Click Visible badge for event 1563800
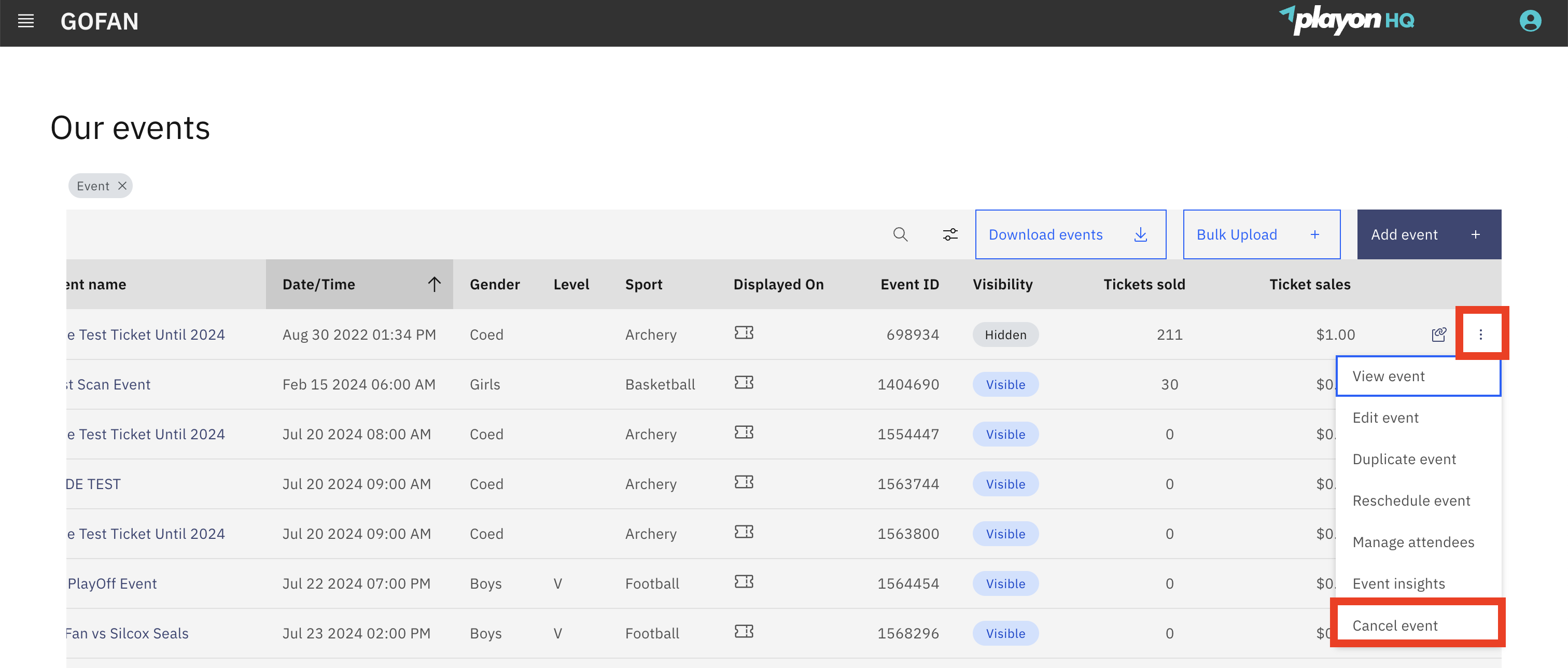This screenshot has width=1568, height=668. coord(1005,534)
